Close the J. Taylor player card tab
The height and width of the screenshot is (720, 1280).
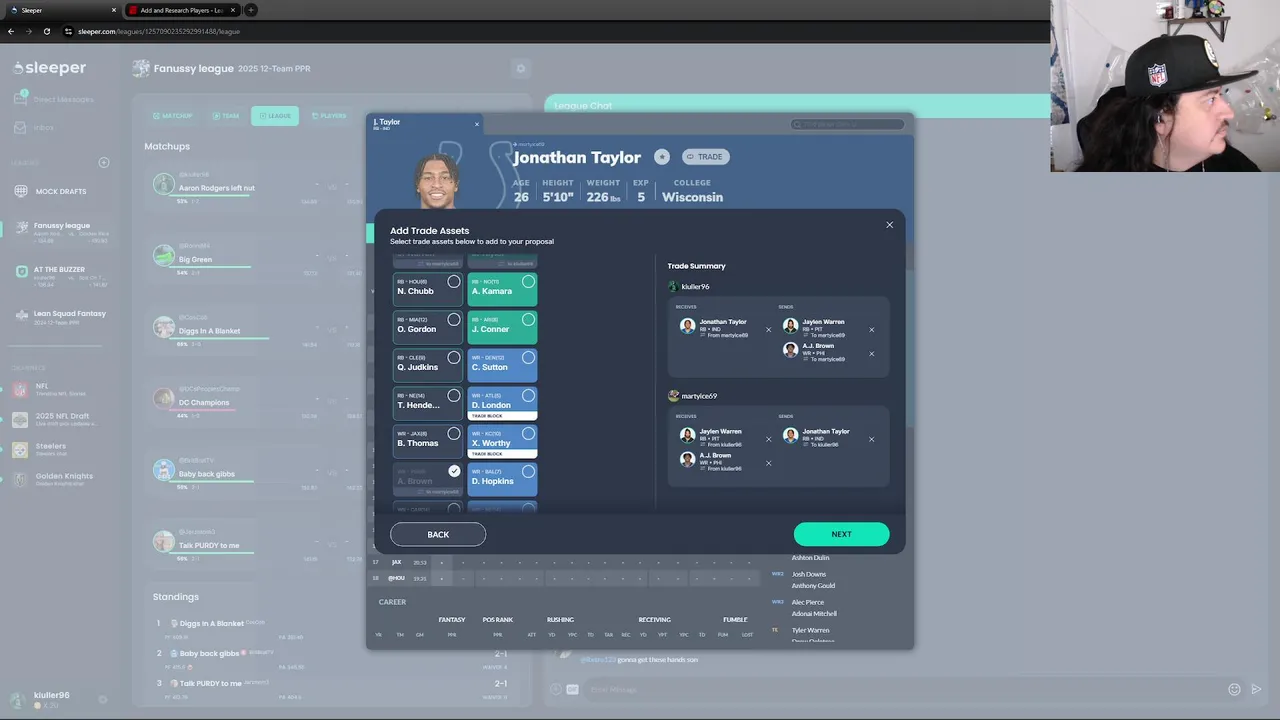(x=476, y=124)
